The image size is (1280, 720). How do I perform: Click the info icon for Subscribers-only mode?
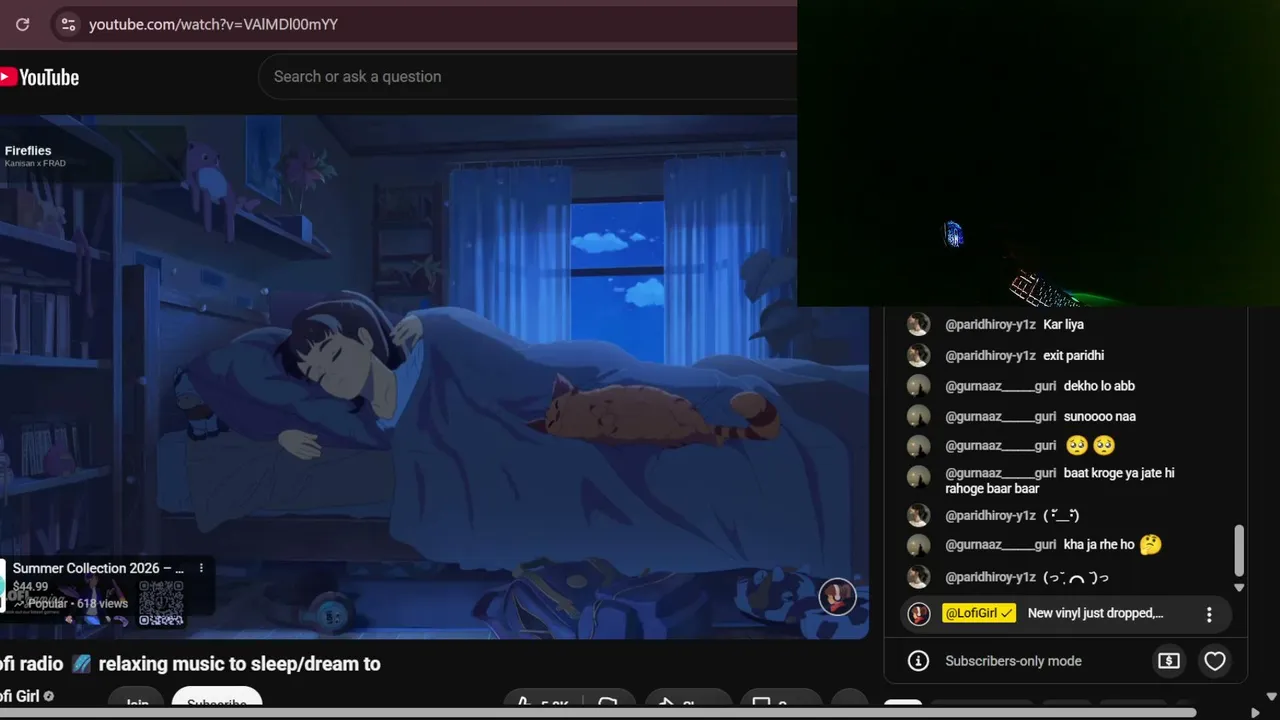coord(918,661)
